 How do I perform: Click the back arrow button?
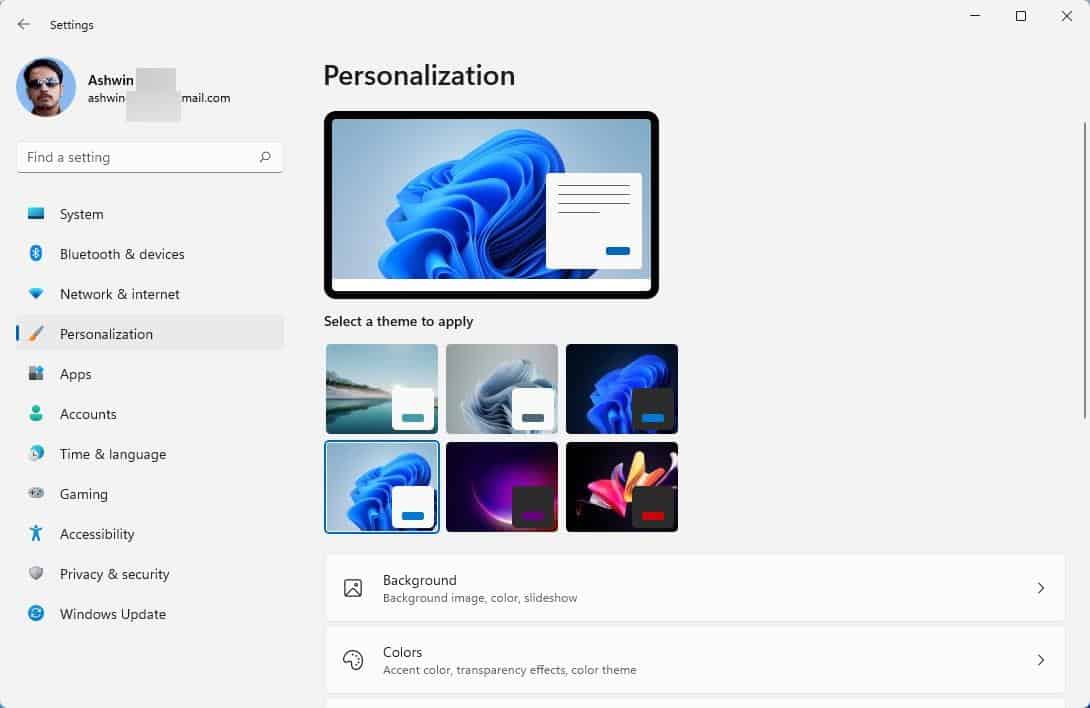(22, 24)
